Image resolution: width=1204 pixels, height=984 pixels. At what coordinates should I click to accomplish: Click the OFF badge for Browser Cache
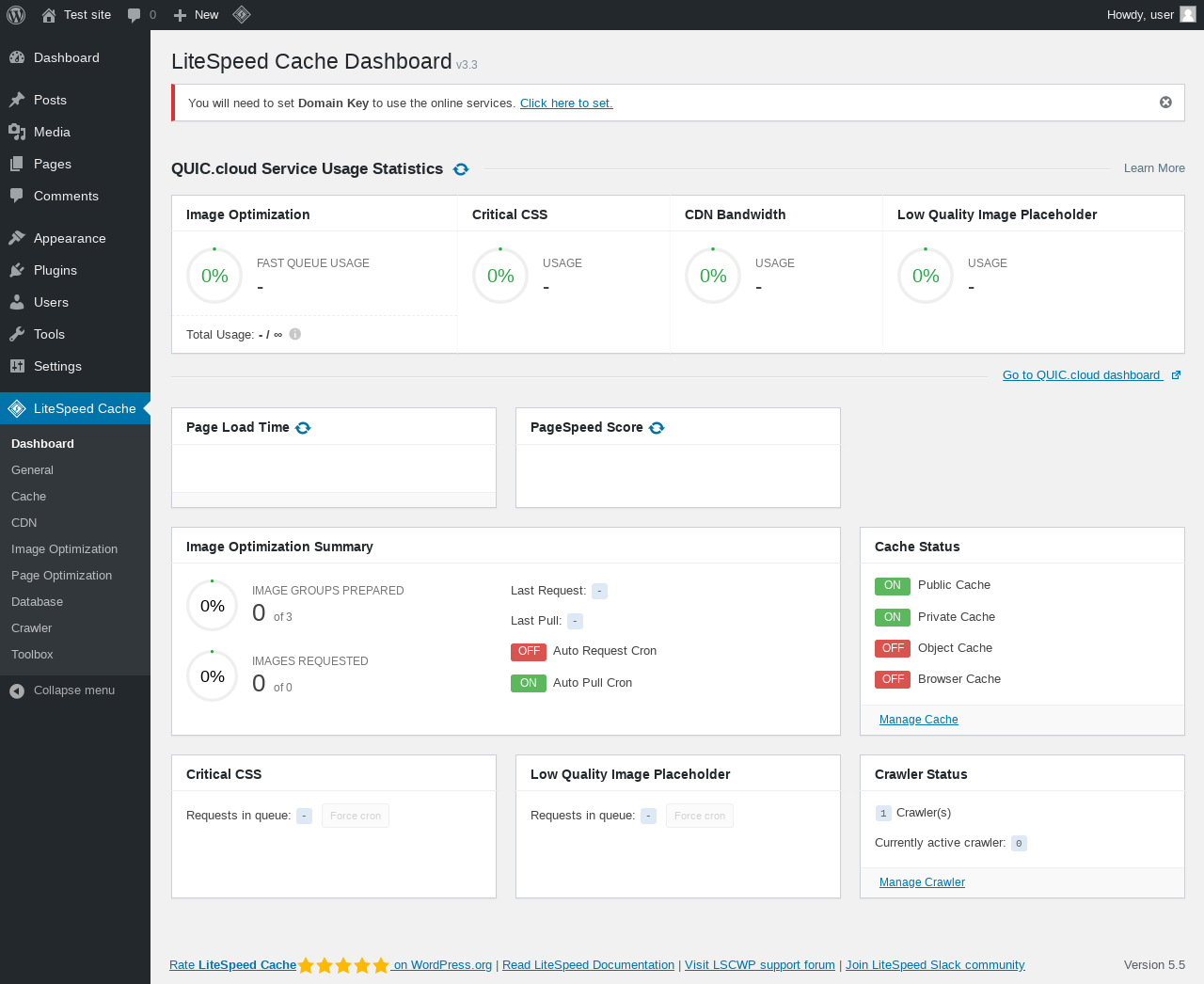coord(893,680)
